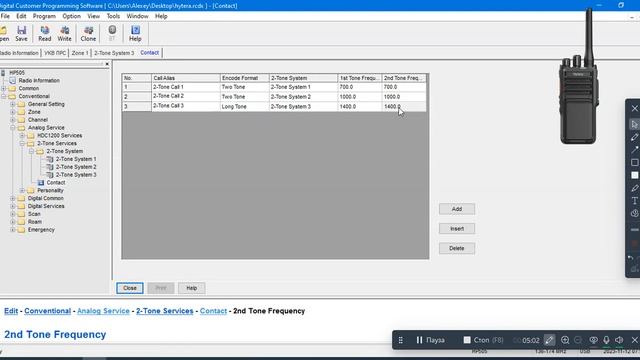This screenshot has height=360, width=640.
Task: Select the highlighter marker tool
Action: pos(634,188)
